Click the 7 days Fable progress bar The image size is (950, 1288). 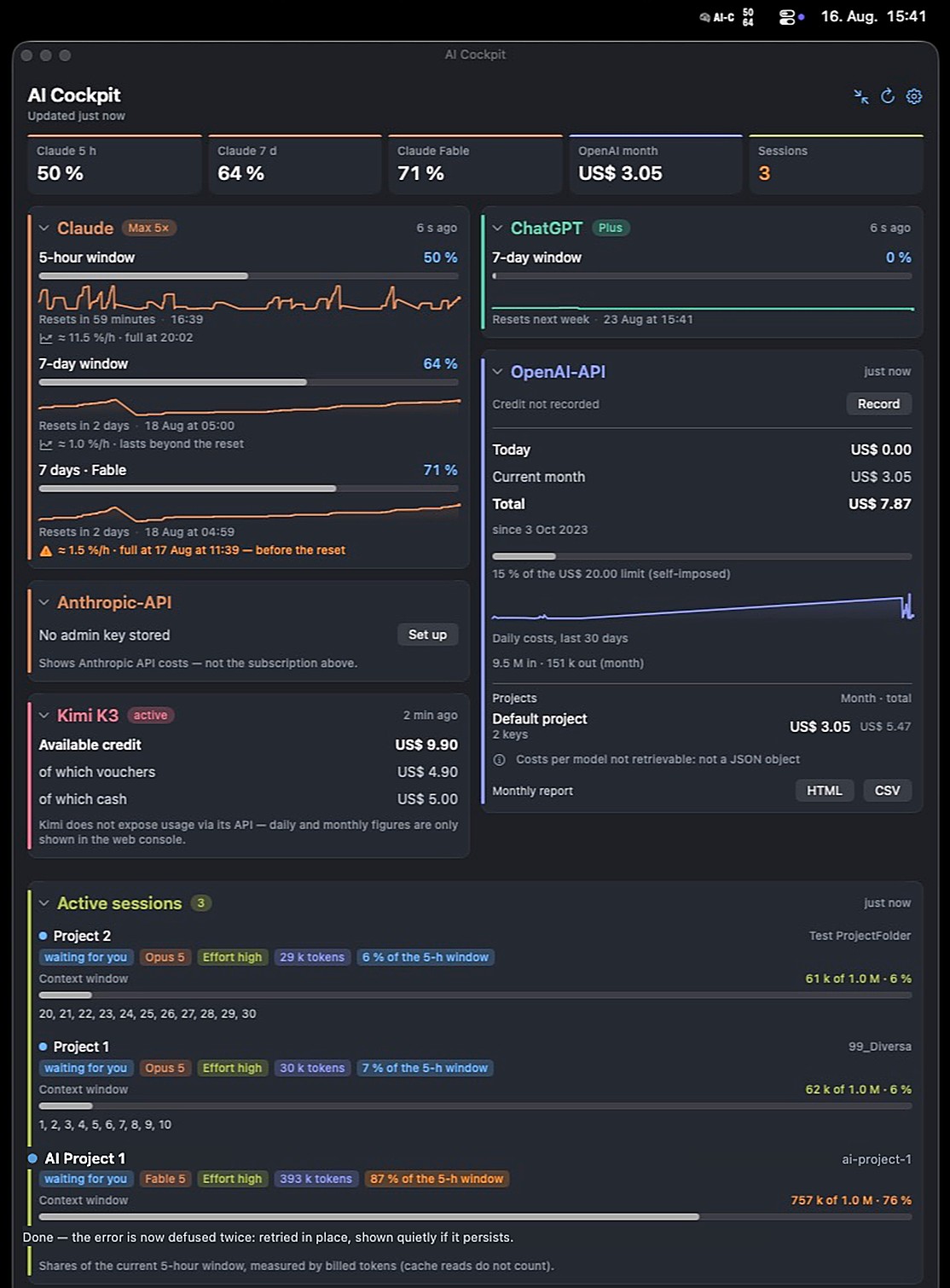(x=248, y=489)
